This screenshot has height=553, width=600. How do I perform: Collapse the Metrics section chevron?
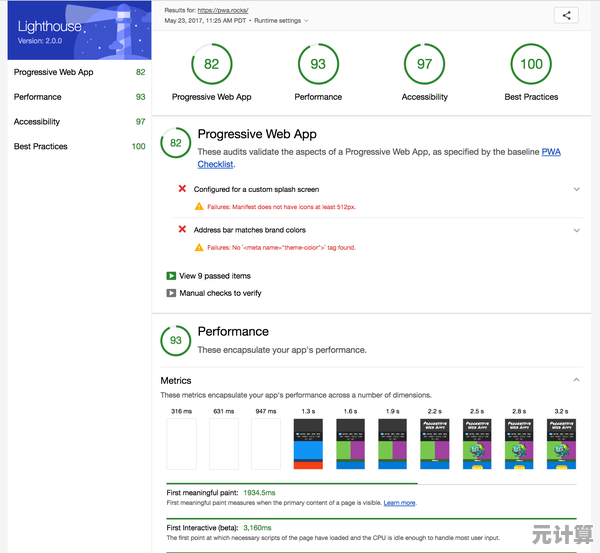[576, 380]
